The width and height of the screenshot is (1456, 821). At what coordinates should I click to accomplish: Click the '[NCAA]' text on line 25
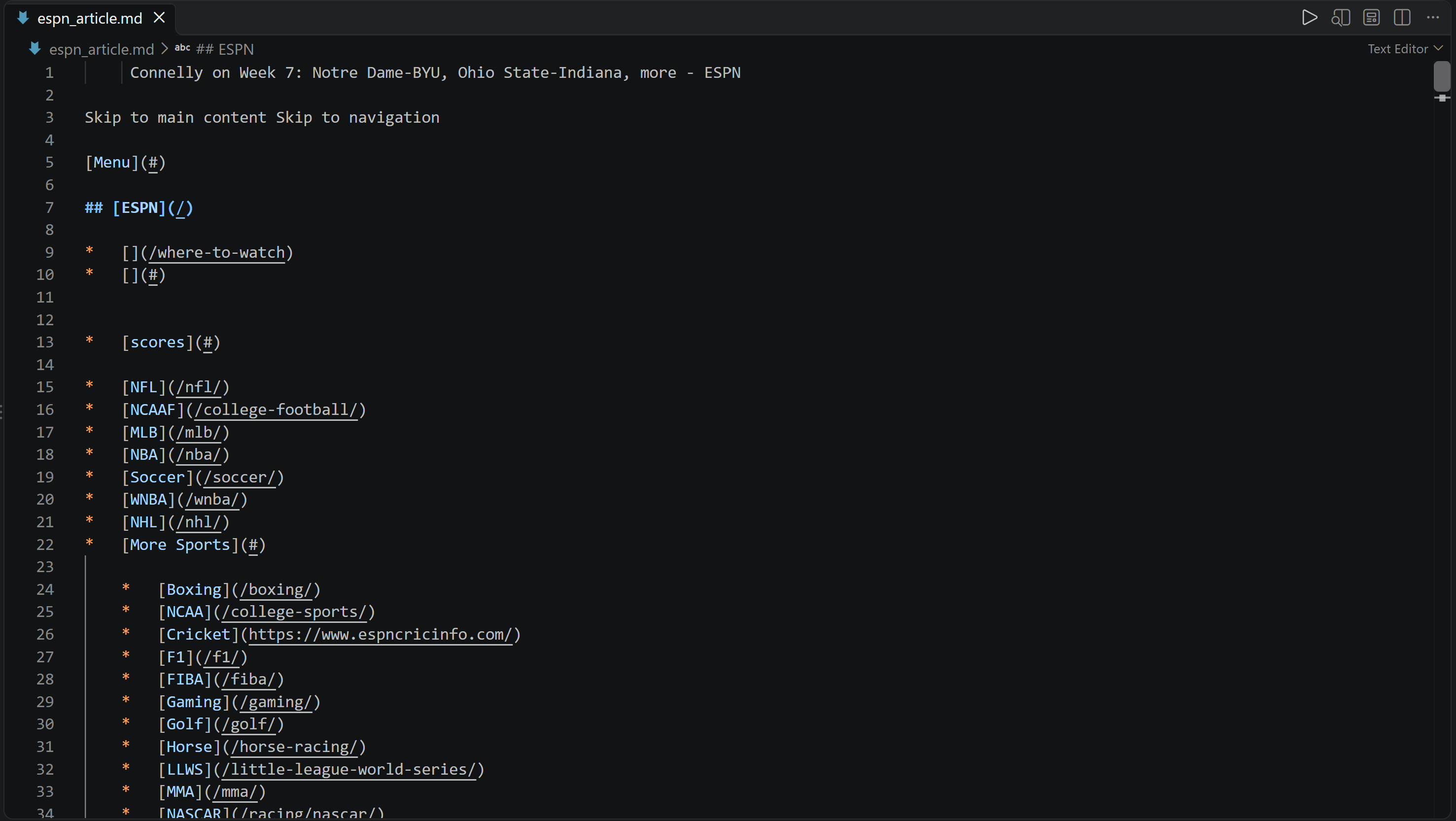pyautogui.click(x=185, y=612)
